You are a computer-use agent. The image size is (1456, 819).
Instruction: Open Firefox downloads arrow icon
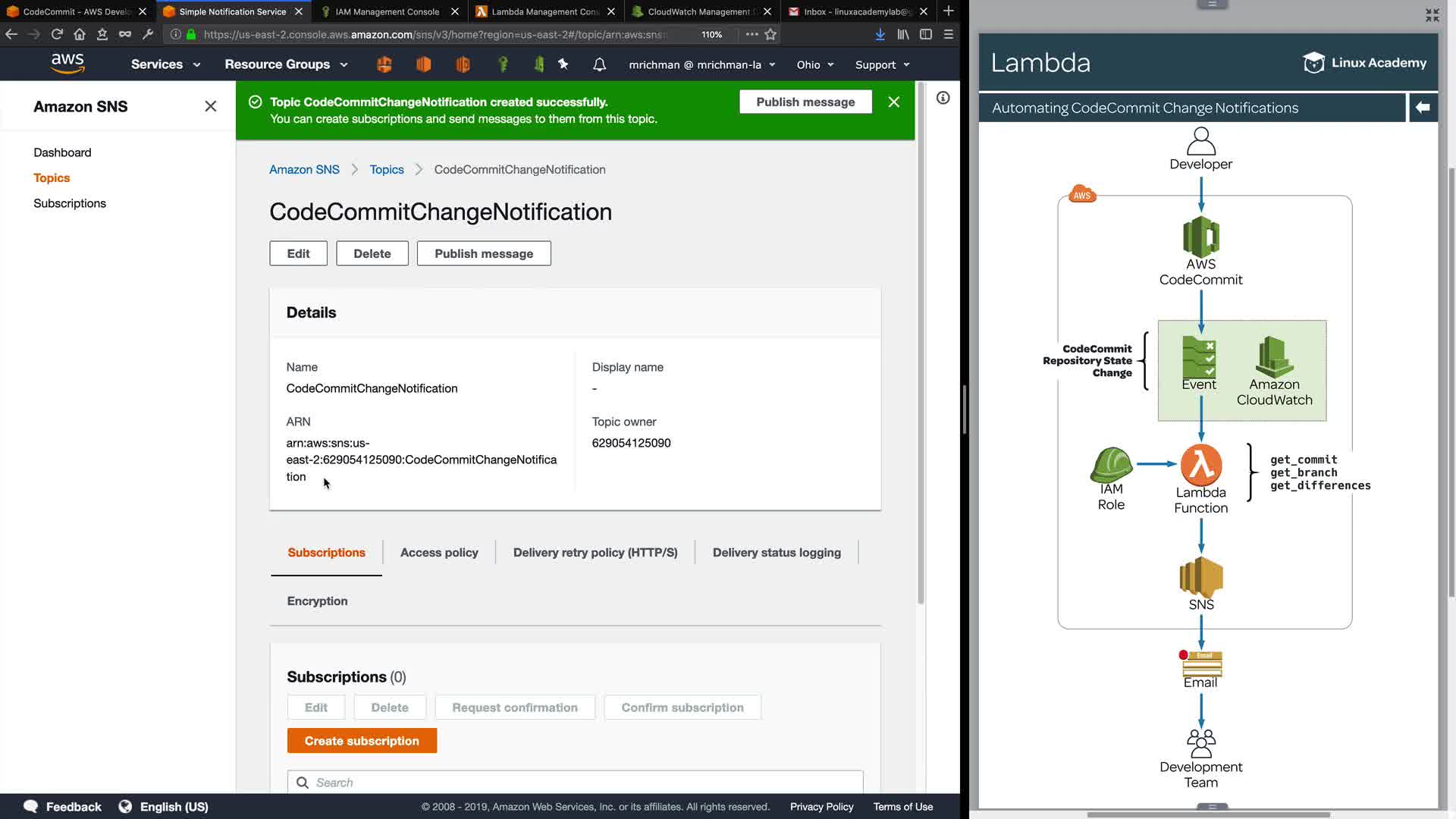coord(880,34)
